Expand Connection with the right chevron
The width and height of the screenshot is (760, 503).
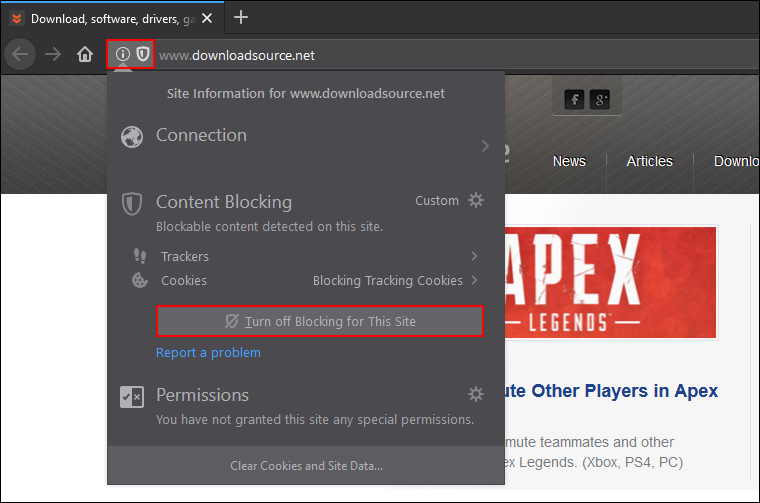tap(485, 146)
